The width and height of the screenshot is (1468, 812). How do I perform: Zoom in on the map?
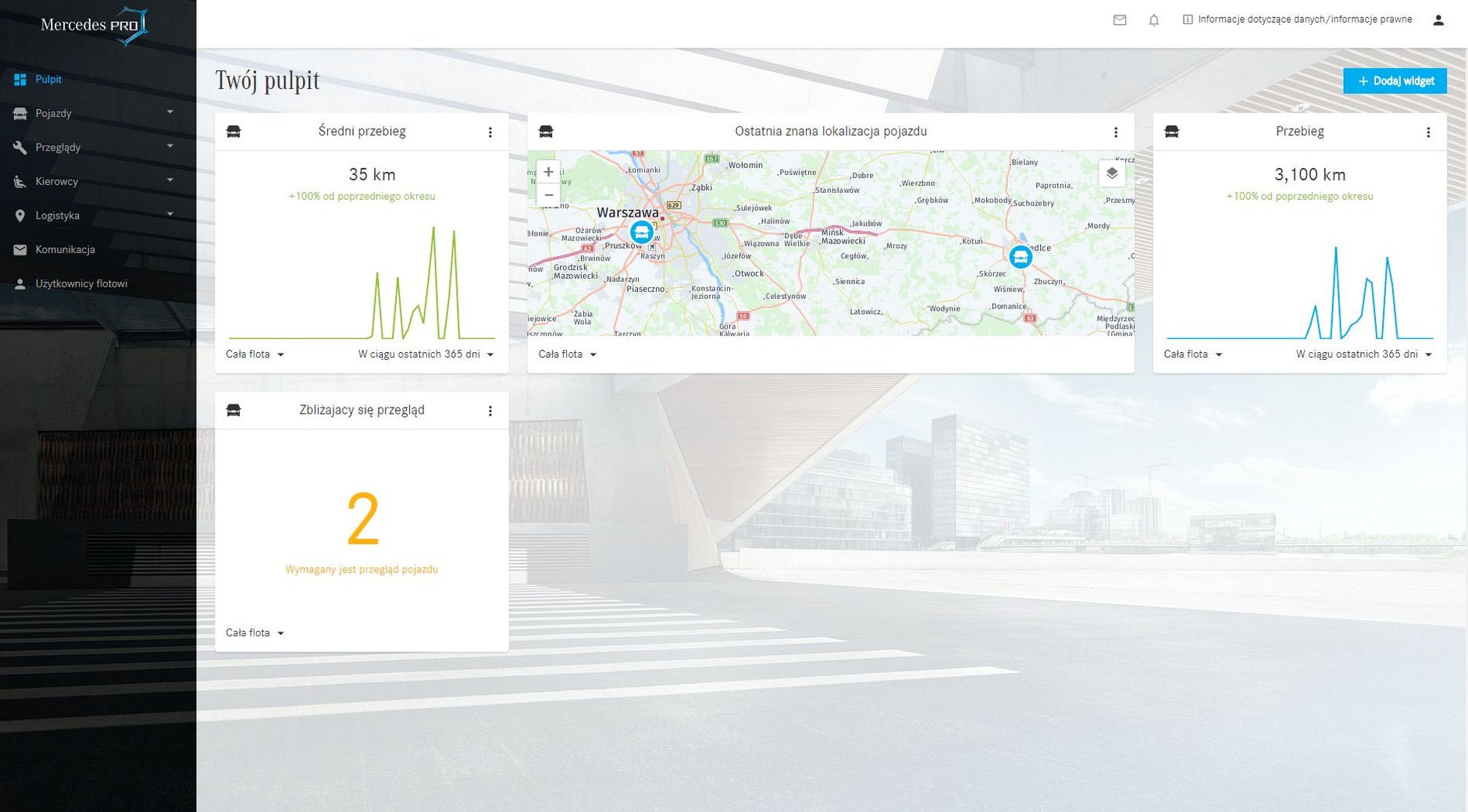click(x=548, y=172)
